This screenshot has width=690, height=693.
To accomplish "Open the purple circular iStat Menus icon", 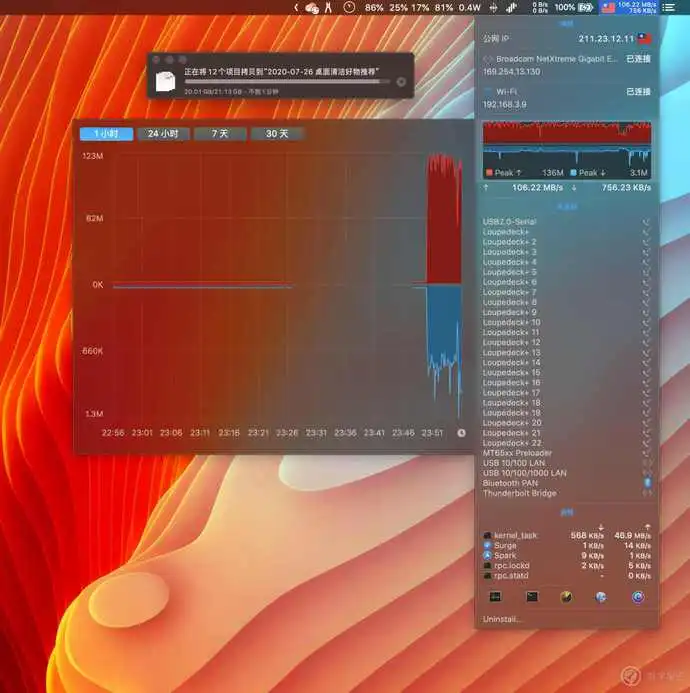I will pyautogui.click(x=637, y=597).
